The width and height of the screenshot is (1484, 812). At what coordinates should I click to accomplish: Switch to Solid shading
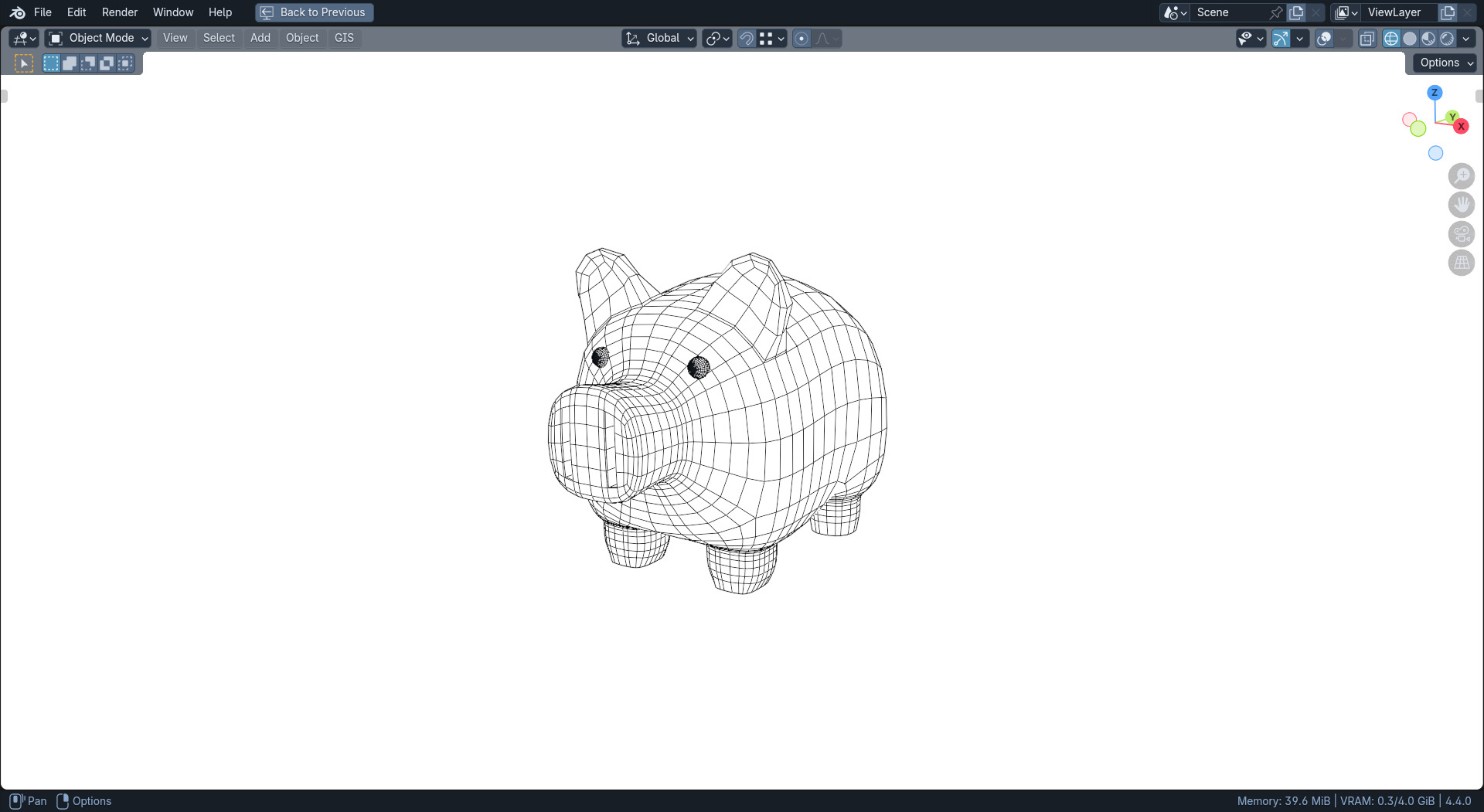[1410, 38]
